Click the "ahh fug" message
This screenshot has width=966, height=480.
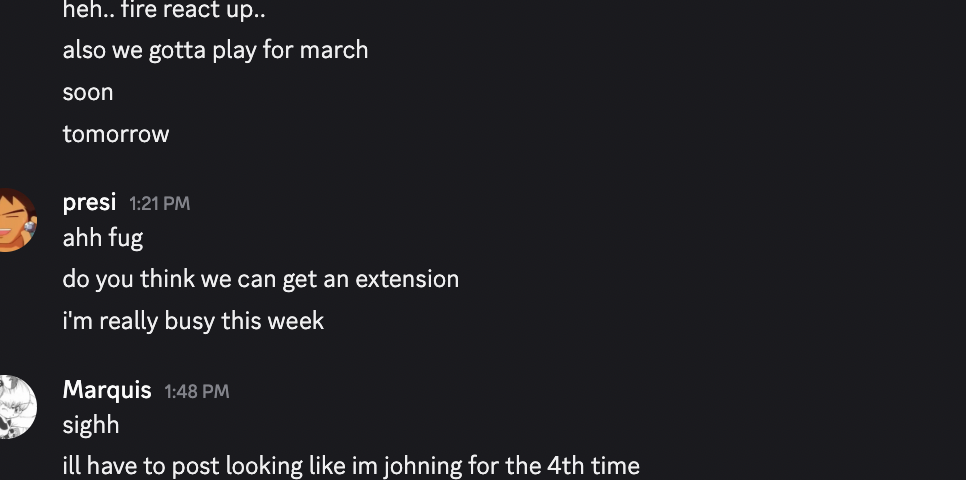coord(103,238)
